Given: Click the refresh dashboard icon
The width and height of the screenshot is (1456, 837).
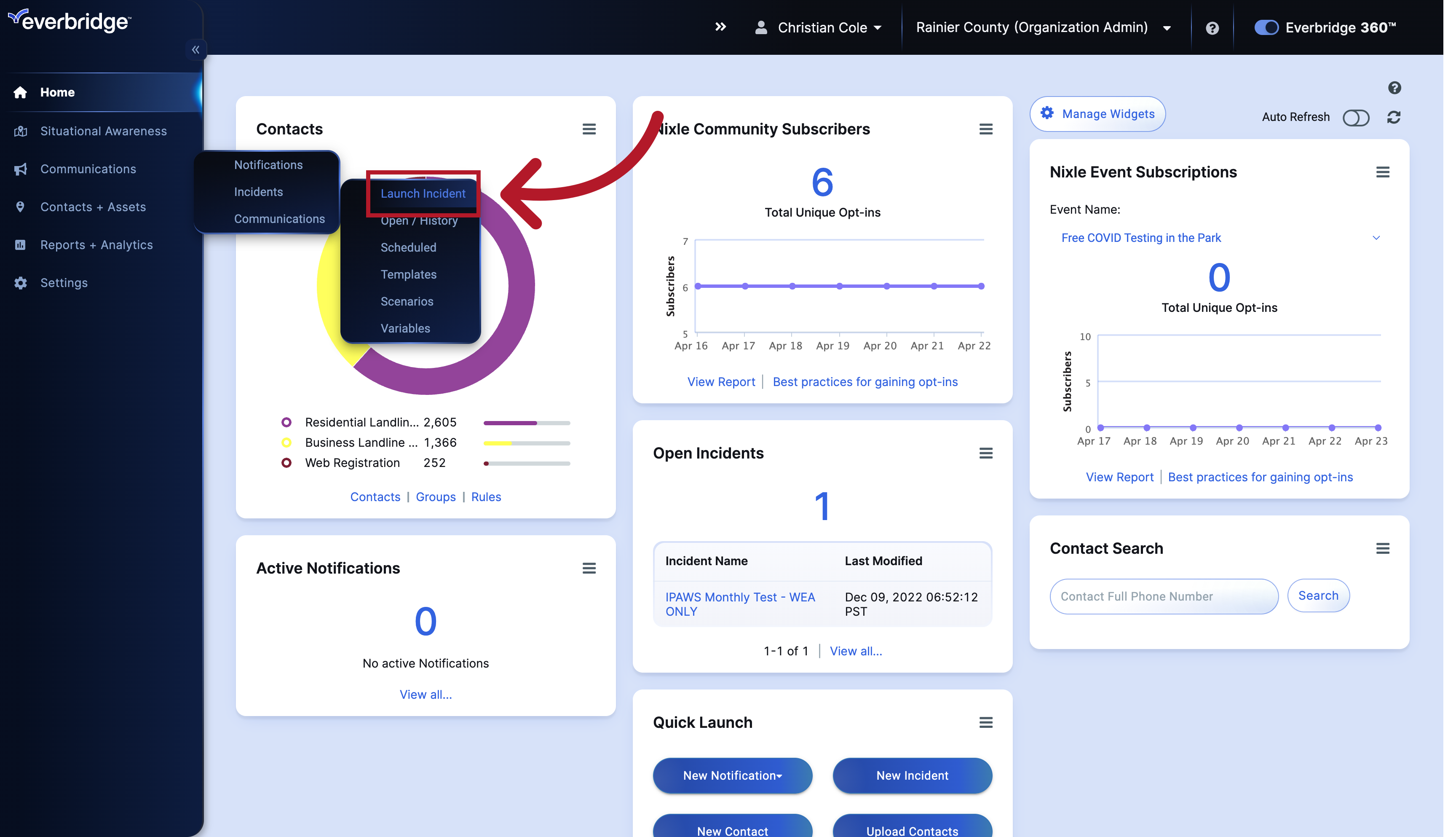Looking at the screenshot, I should [x=1393, y=117].
